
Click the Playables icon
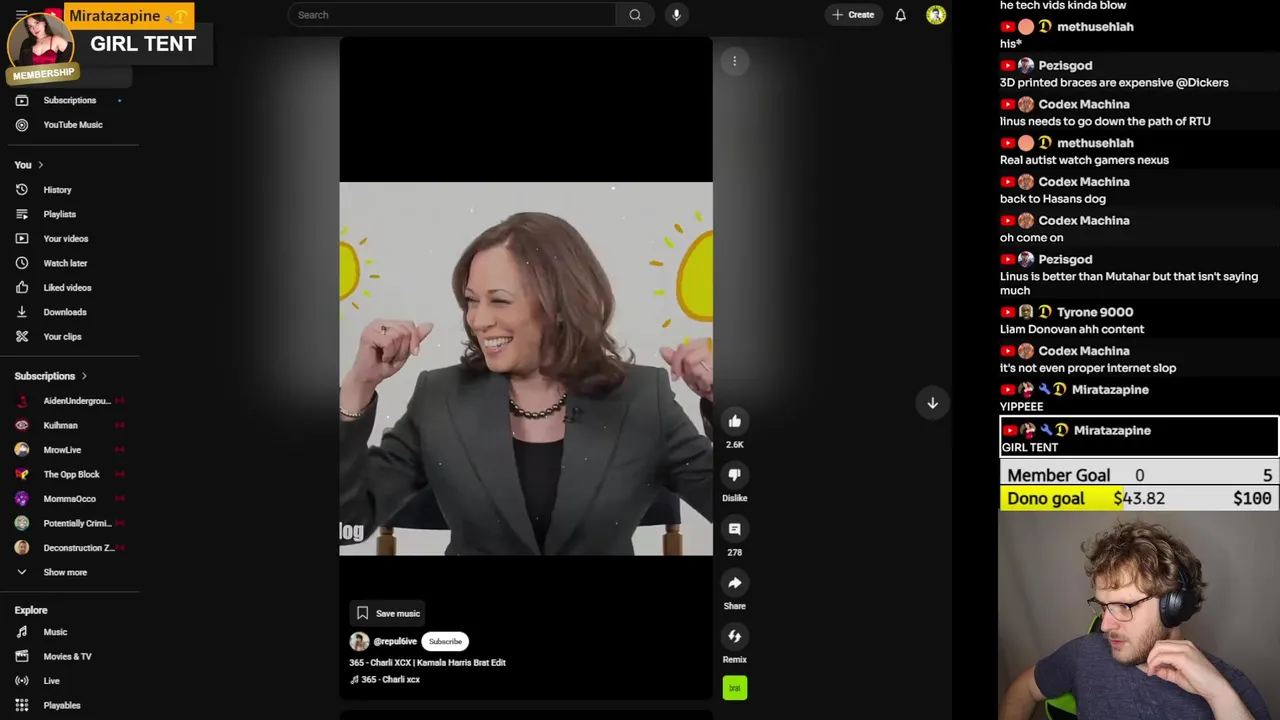coord(22,705)
